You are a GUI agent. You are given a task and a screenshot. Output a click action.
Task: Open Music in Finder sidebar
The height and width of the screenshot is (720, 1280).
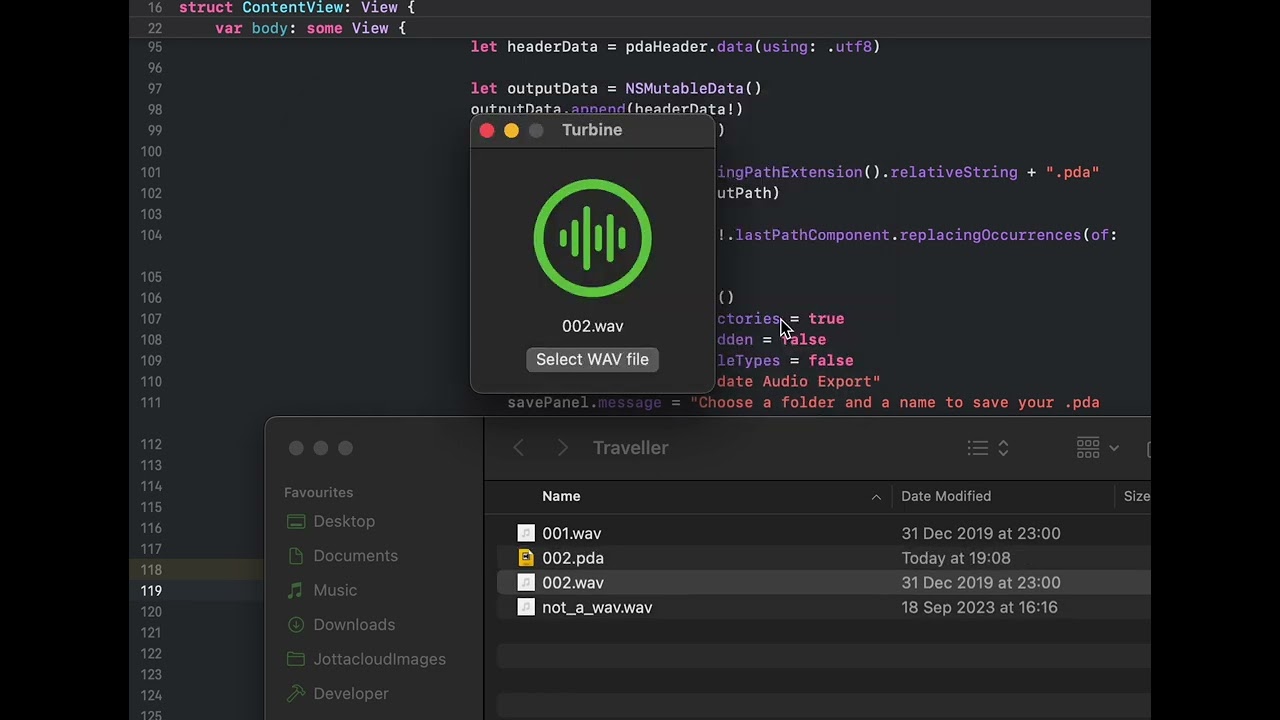click(335, 590)
